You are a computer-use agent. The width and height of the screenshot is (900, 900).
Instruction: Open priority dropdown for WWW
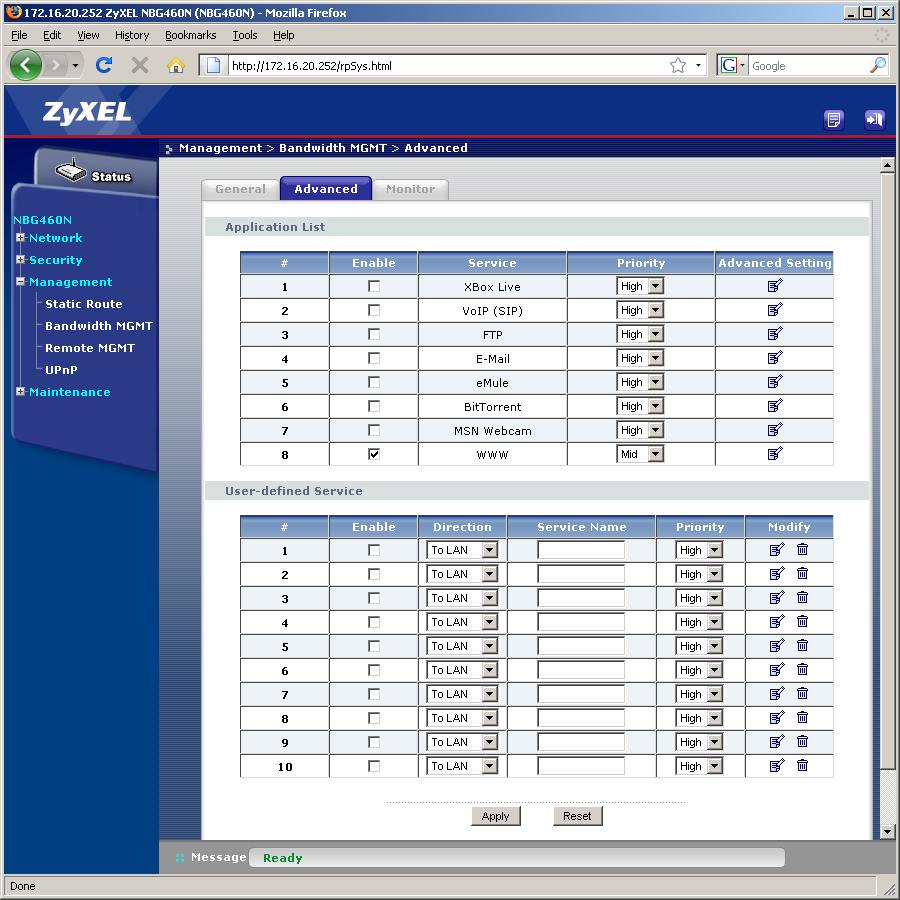(x=640, y=454)
